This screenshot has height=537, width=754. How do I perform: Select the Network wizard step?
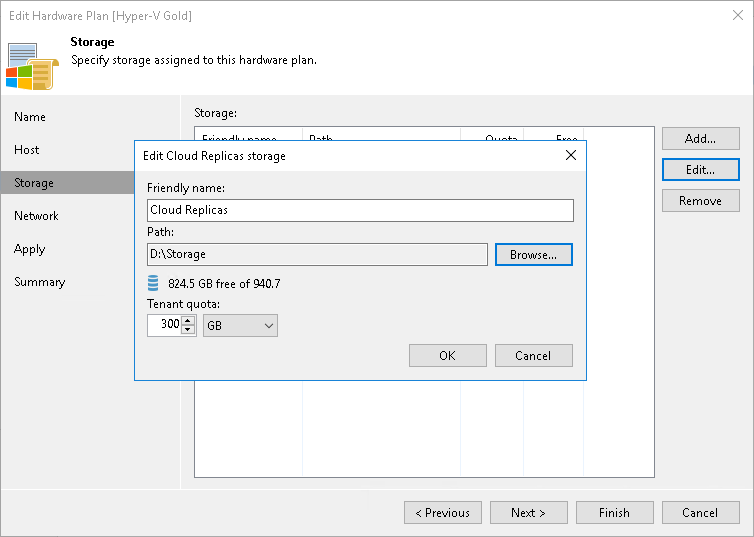click(37, 216)
